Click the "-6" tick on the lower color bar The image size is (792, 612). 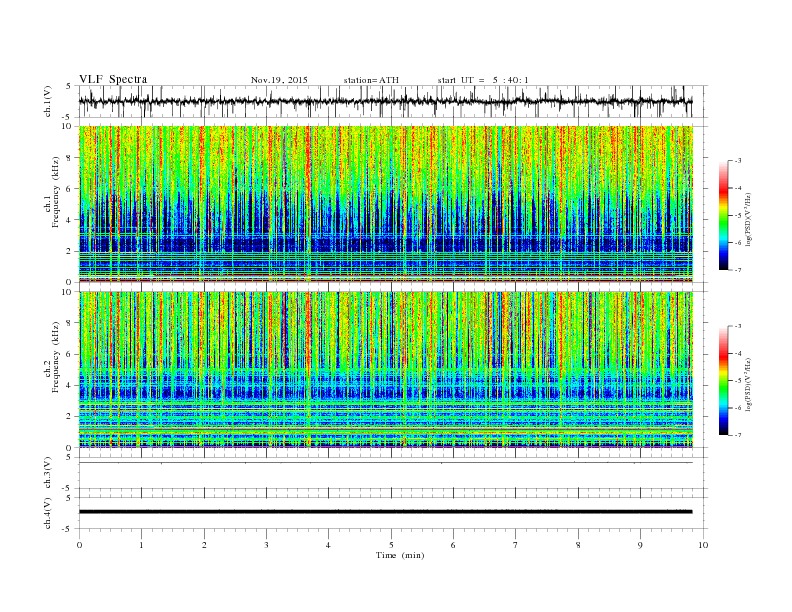click(738, 408)
